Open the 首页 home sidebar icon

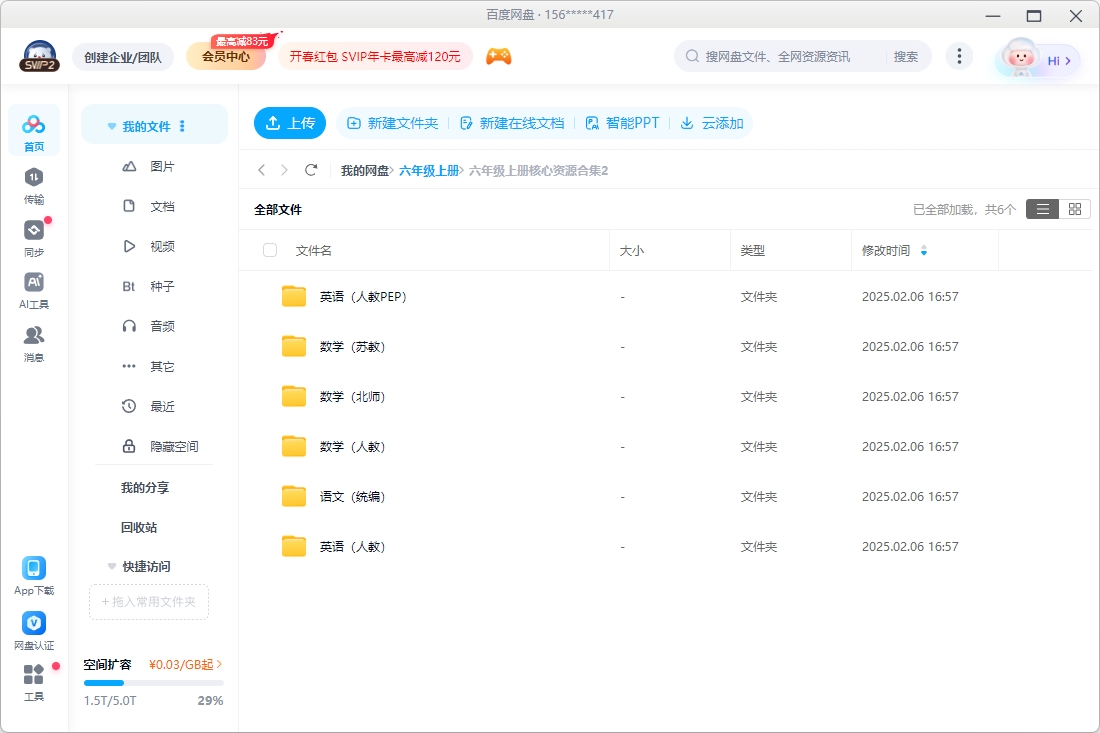(34, 131)
